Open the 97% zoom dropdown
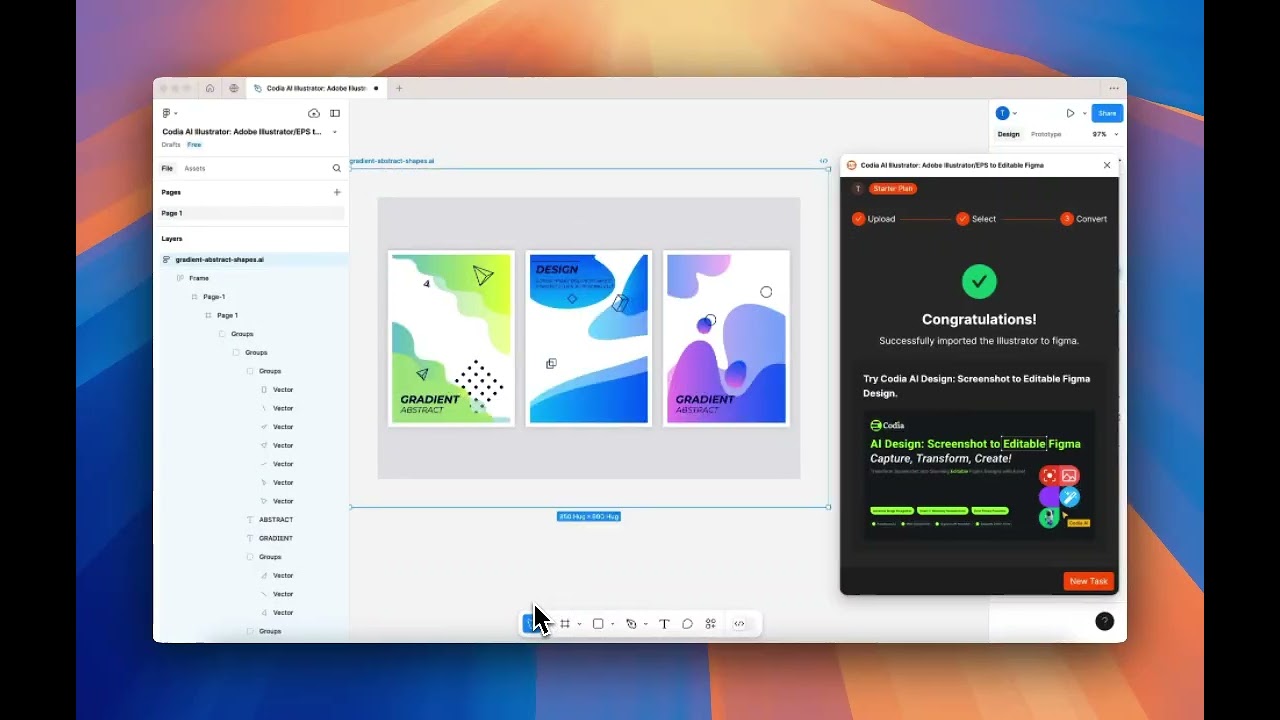This screenshot has height=720, width=1280. [1105, 134]
